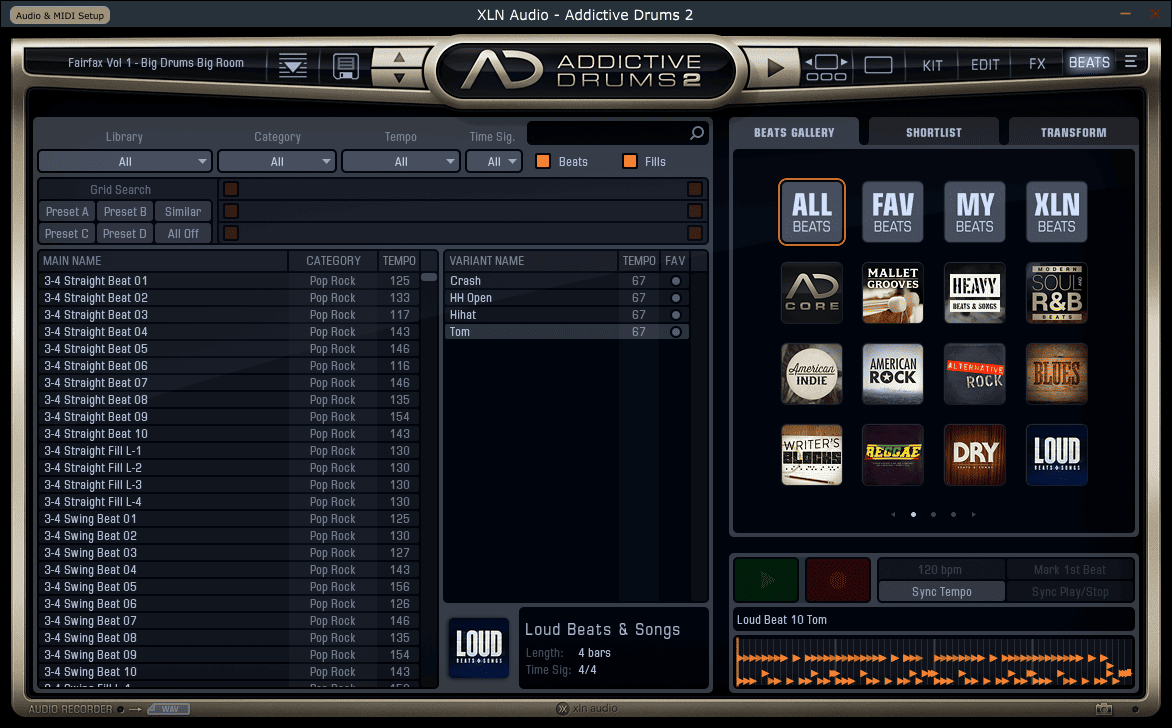Go to previous gallery page arrow

893,514
